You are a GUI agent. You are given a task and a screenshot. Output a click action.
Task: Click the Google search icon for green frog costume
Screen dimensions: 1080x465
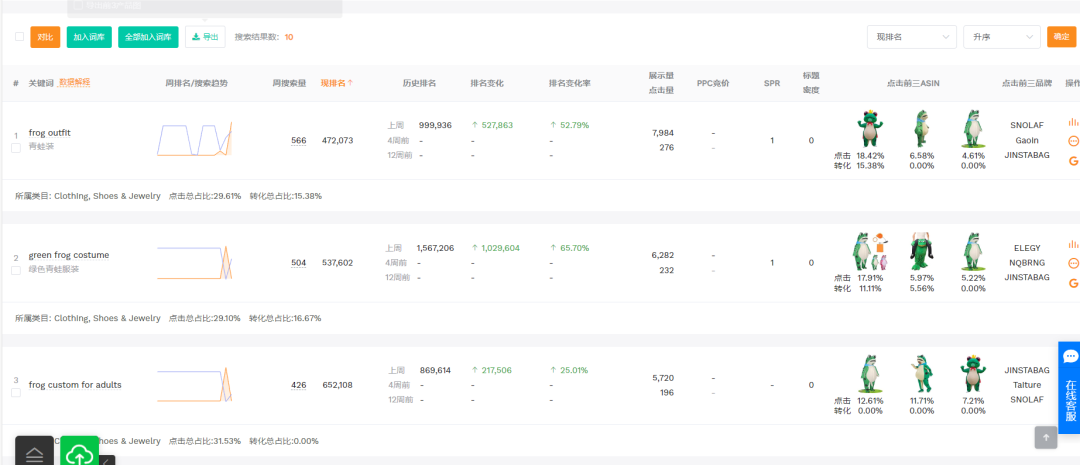coord(1073,283)
